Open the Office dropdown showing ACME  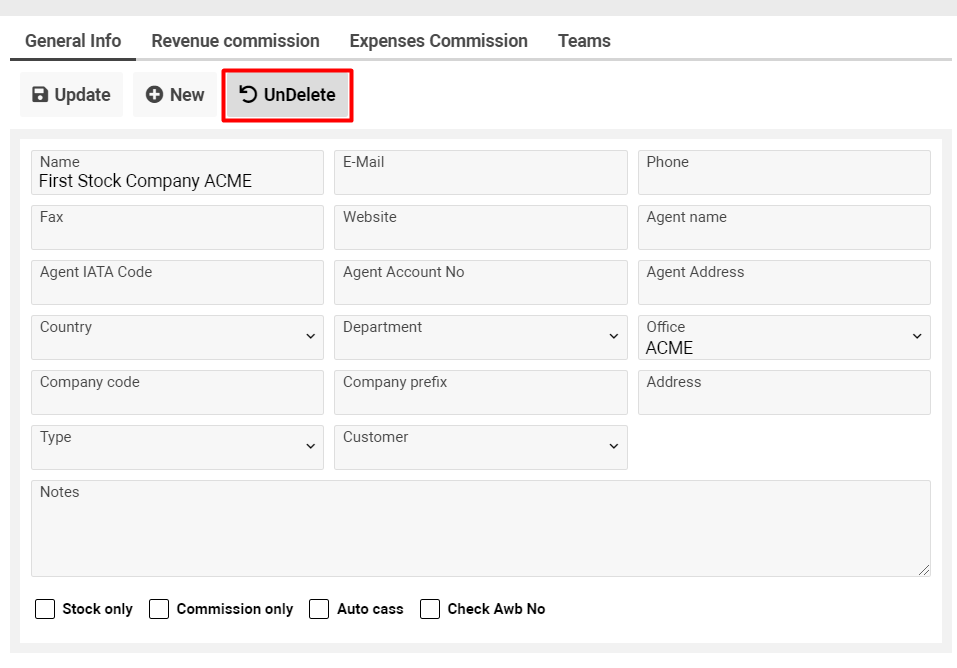point(784,338)
